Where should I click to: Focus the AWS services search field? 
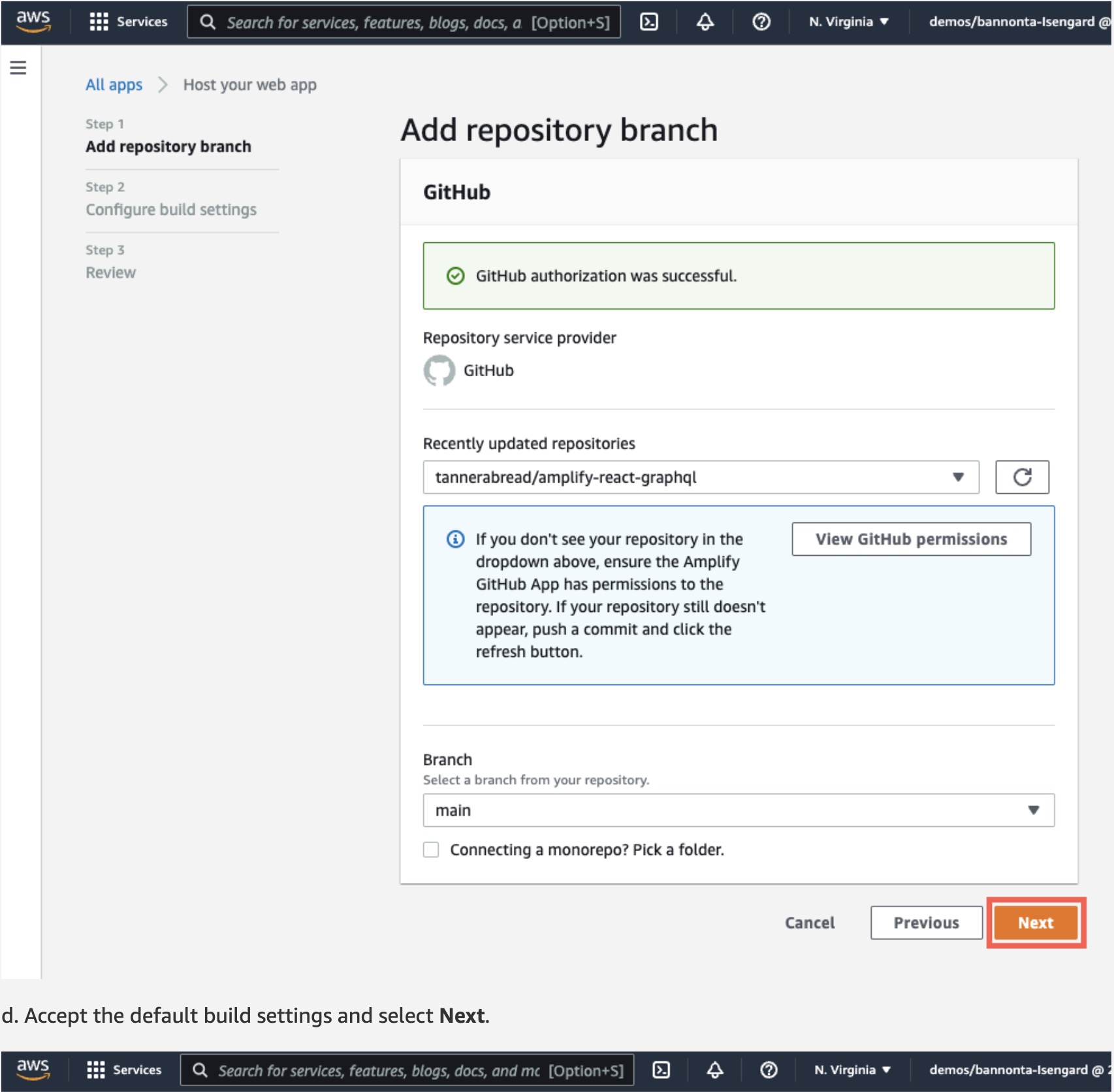pos(405,22)
